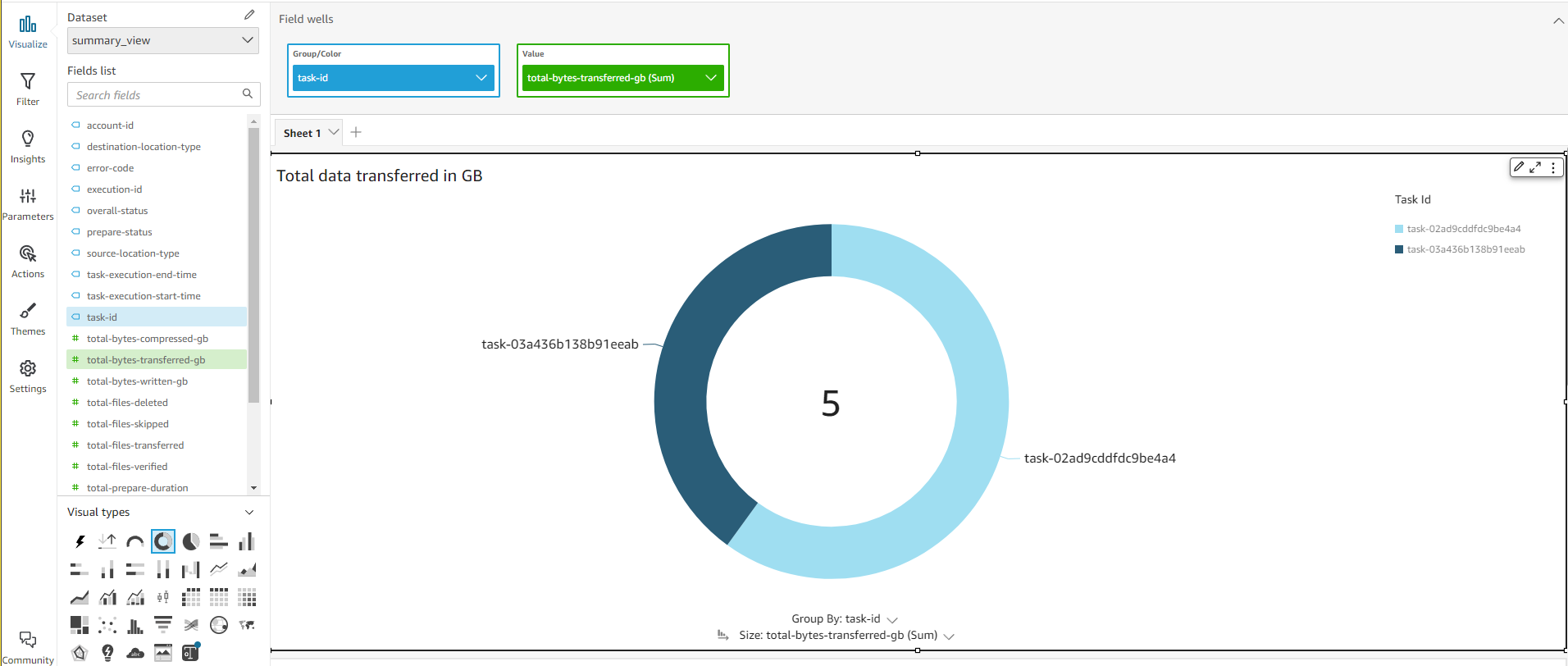Select the Scatter plot visual type

tap(107, 625)
